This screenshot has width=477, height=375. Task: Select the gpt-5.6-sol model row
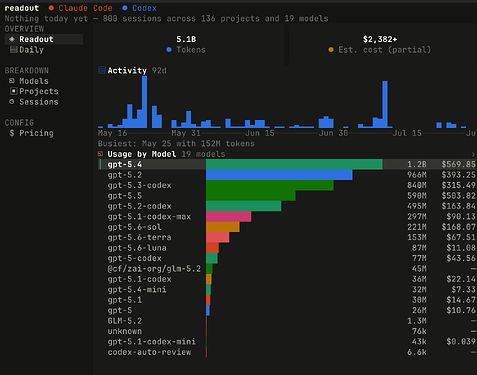pos(287,227)
